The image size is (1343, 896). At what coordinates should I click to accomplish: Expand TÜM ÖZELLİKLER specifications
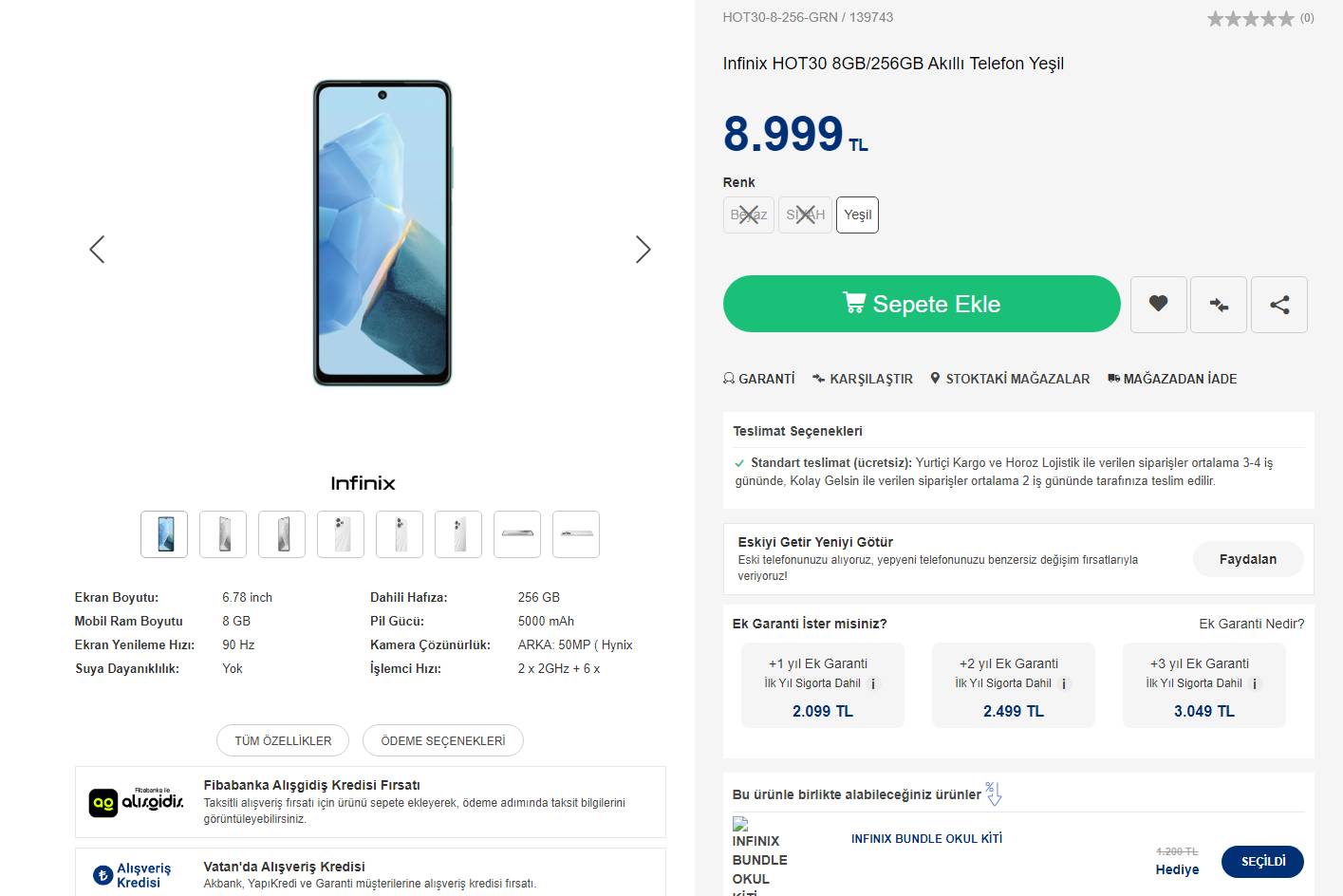pos(283,740)
